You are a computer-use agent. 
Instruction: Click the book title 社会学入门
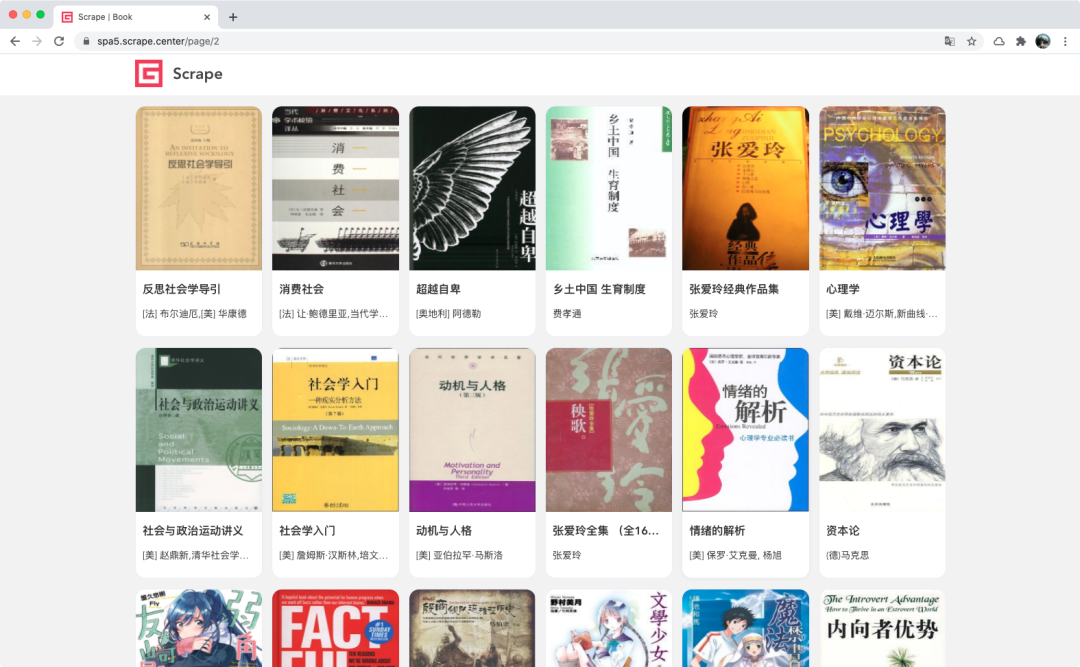[307, 531]
